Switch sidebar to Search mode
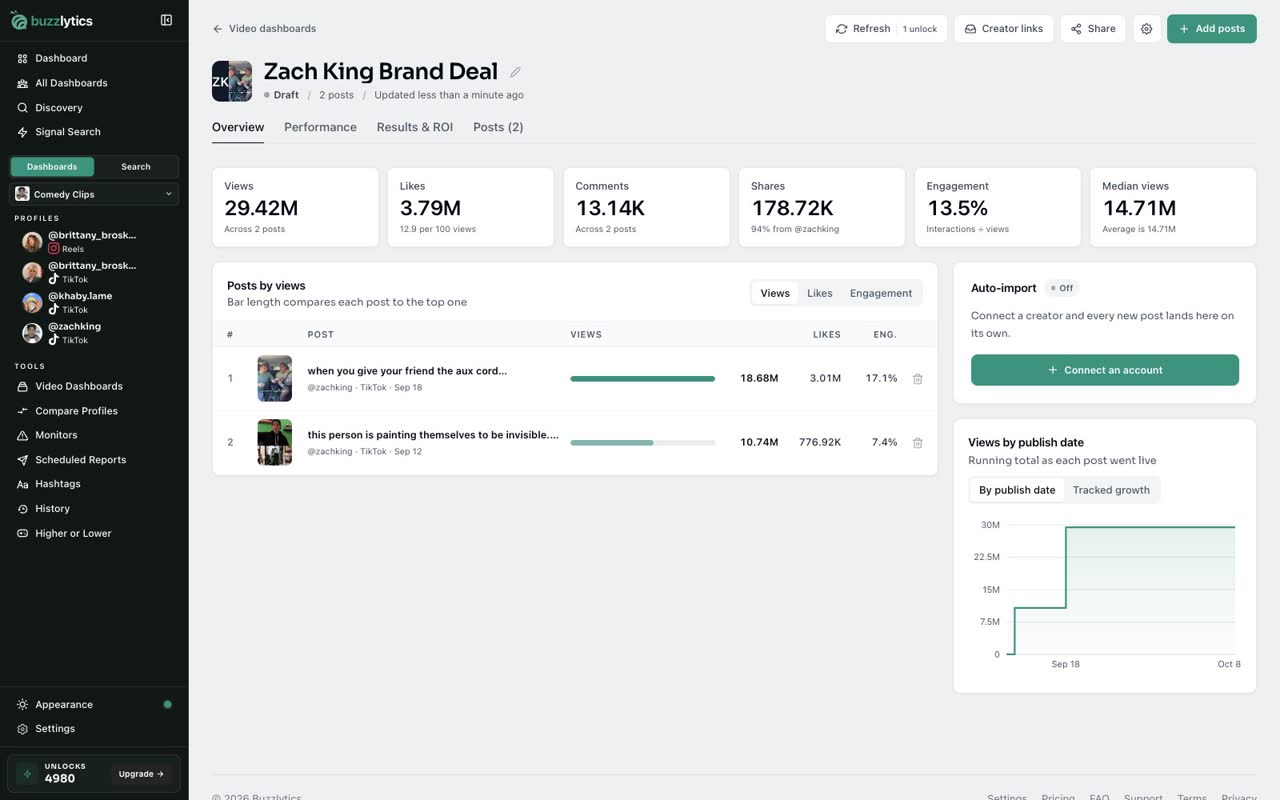 136,167
